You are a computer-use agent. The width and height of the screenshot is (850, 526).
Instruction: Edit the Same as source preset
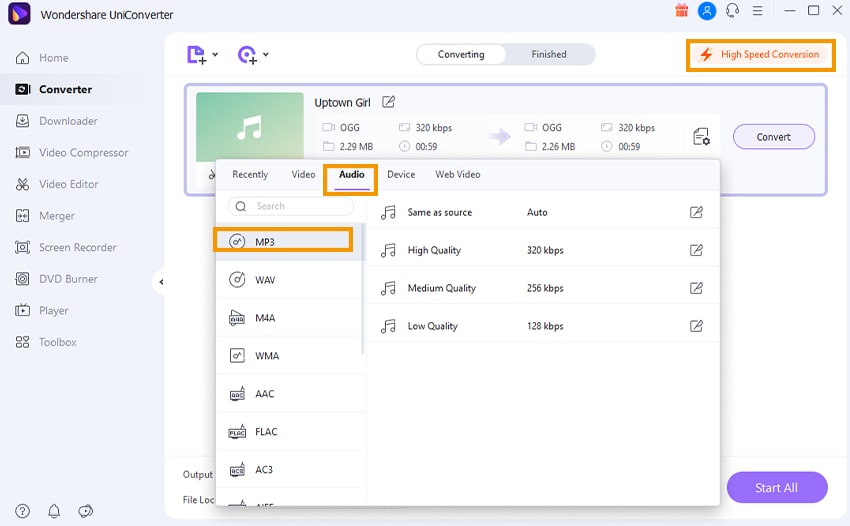point(696,212)
